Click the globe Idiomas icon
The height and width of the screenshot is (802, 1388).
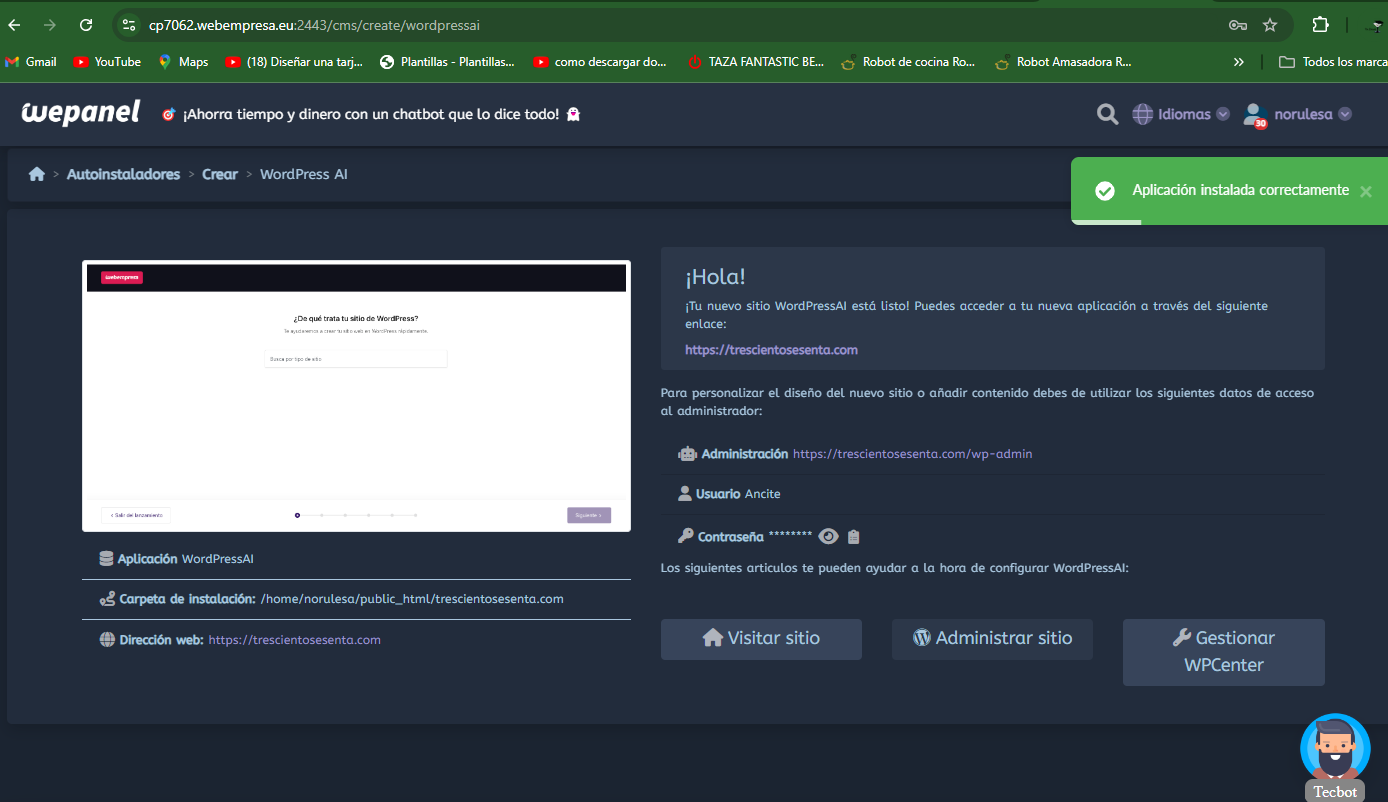pyautogui.click(x=1142, y=114)
